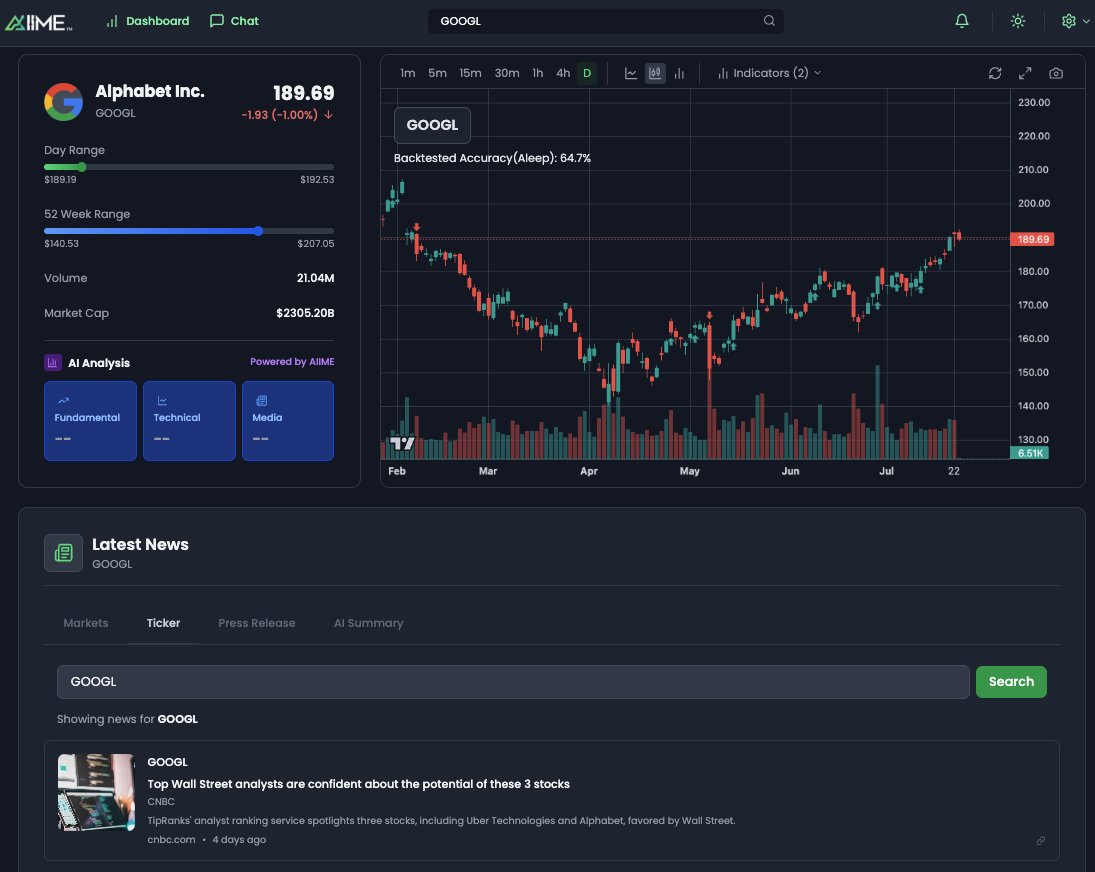The height and width of the screenshot is (872, 1095).
Task: Expand chart to fullscreen
Action: tap(1025, 73)
